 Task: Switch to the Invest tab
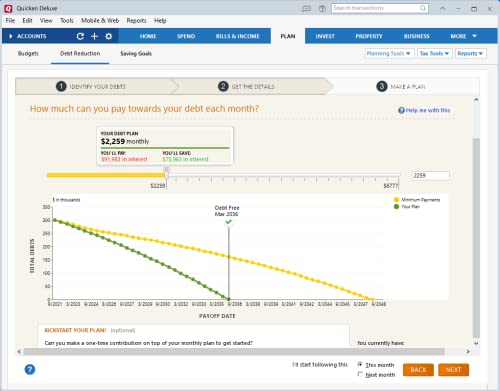coord(325,36)
